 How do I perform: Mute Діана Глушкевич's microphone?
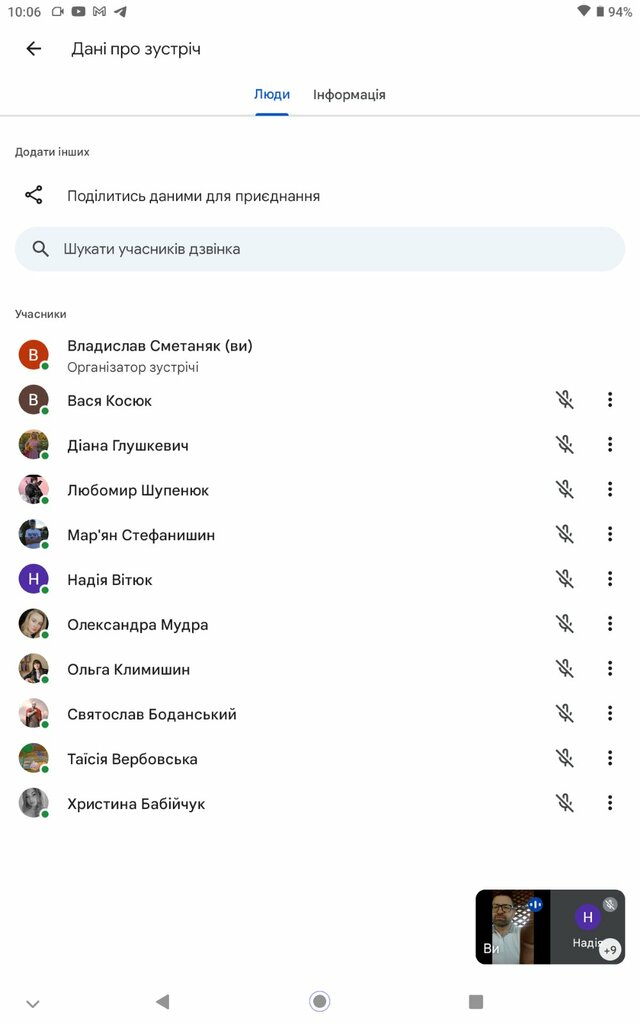[565, 445]
